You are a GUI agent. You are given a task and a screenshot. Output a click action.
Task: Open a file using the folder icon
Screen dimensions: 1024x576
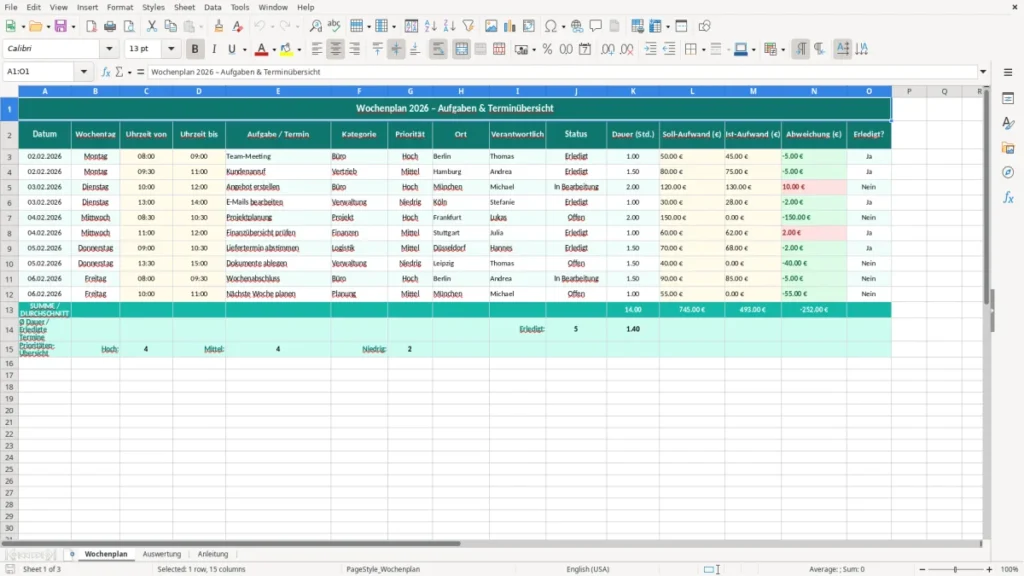(35, 26)
